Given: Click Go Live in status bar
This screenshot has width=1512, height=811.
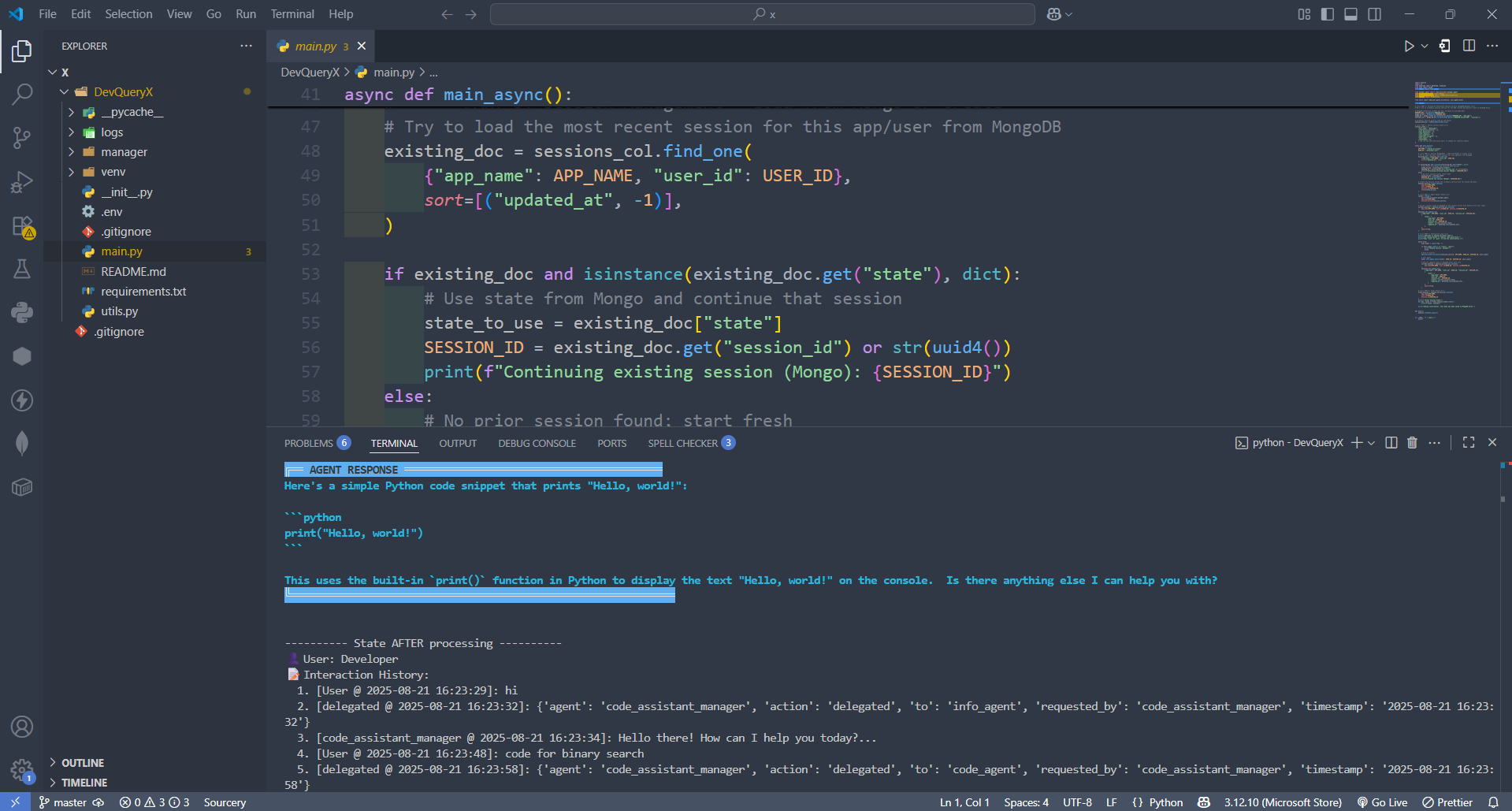Looking at the screenshot, I should tap(1383, 802).
